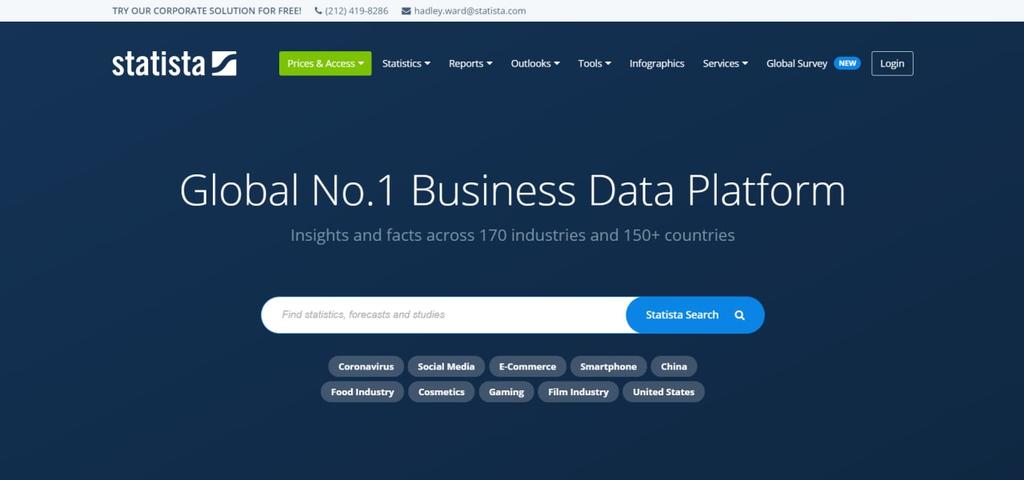The width and height of the screenshot is (1024, 480).
Task: Select the Gaming topic tag
Action: (506, 392)
